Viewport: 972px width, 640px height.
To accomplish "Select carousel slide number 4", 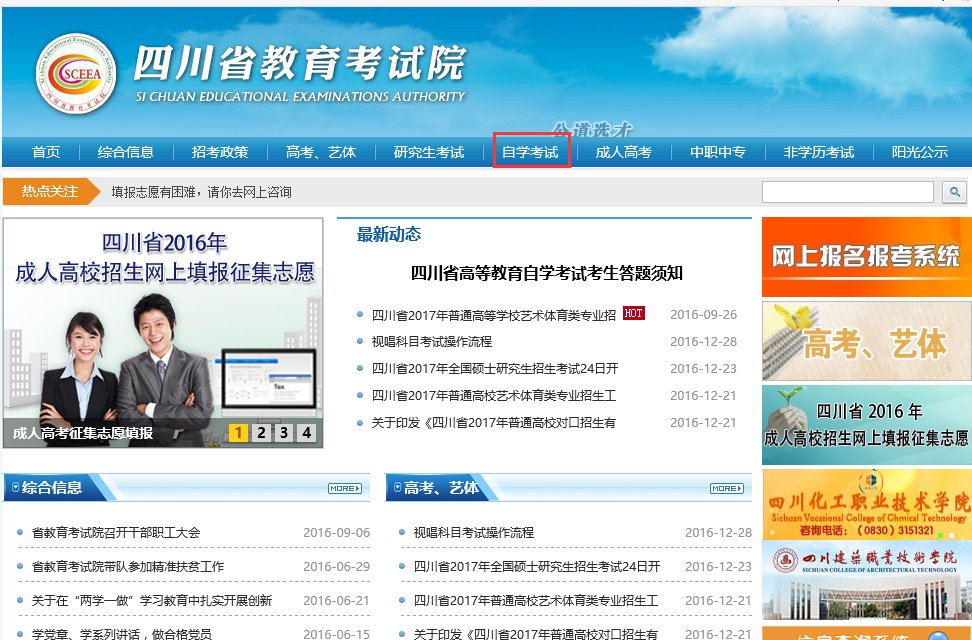I will (305, 434).
